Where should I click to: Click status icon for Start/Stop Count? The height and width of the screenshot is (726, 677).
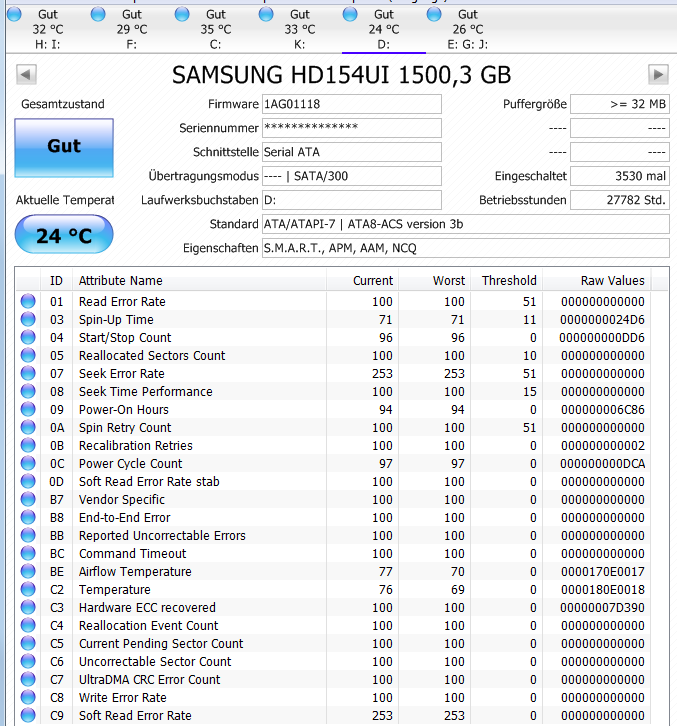28,338
